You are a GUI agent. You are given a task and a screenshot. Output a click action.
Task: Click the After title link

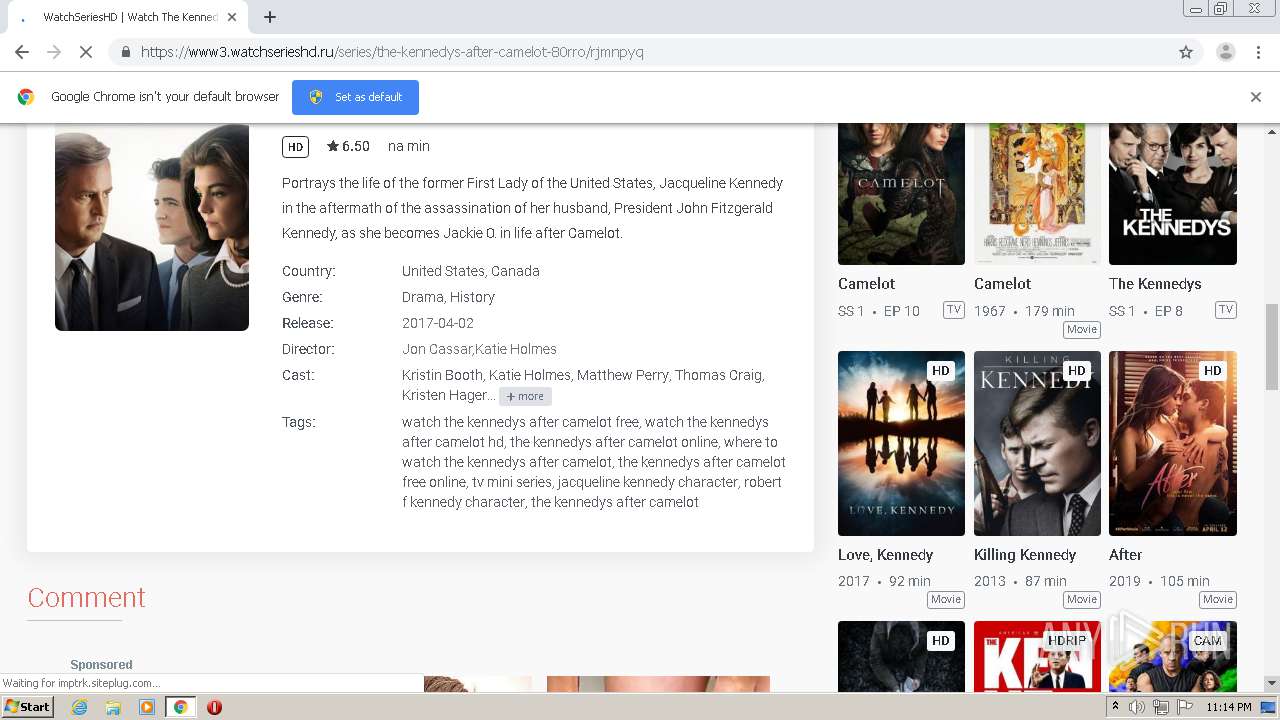(x=1125, y=555)
